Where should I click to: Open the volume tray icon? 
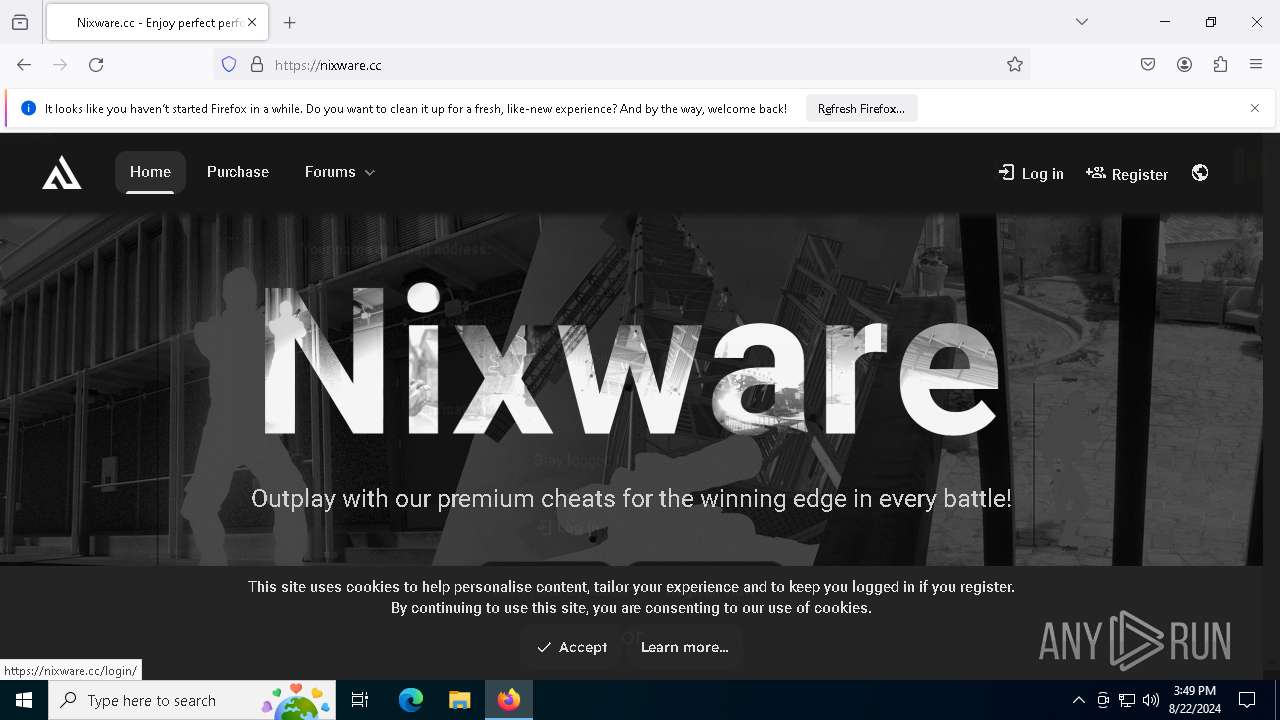pyautogui.click(x=1151, y=700)
